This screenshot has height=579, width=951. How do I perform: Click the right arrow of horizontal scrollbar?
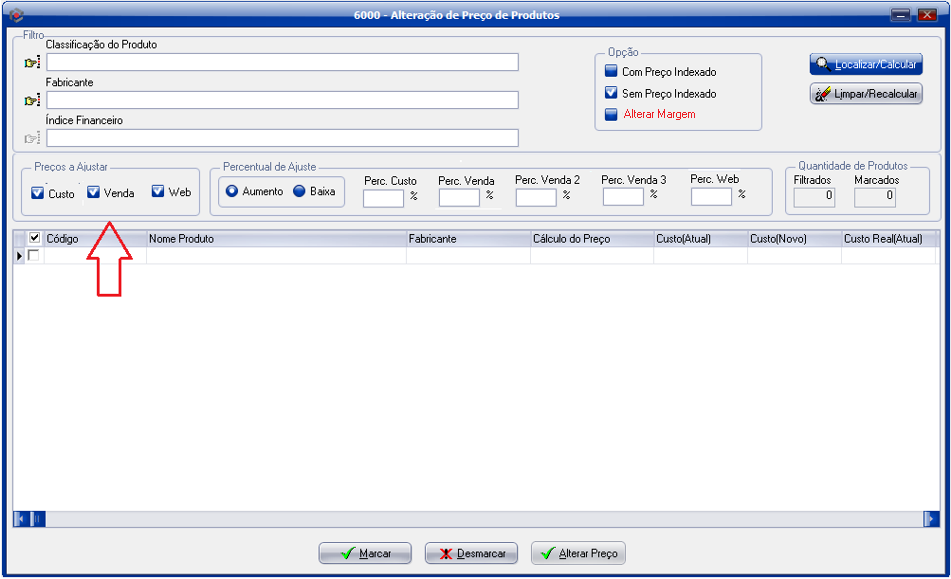click(x=931, y=518)
